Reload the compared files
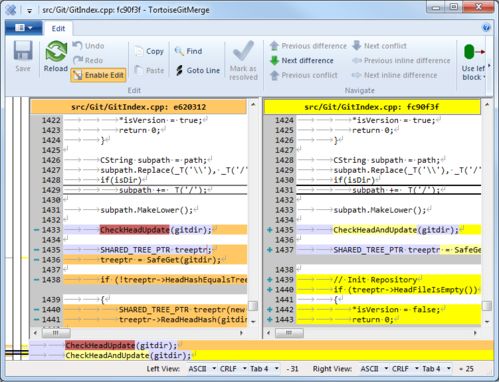 pyautogui.click(x=56, y=56)
